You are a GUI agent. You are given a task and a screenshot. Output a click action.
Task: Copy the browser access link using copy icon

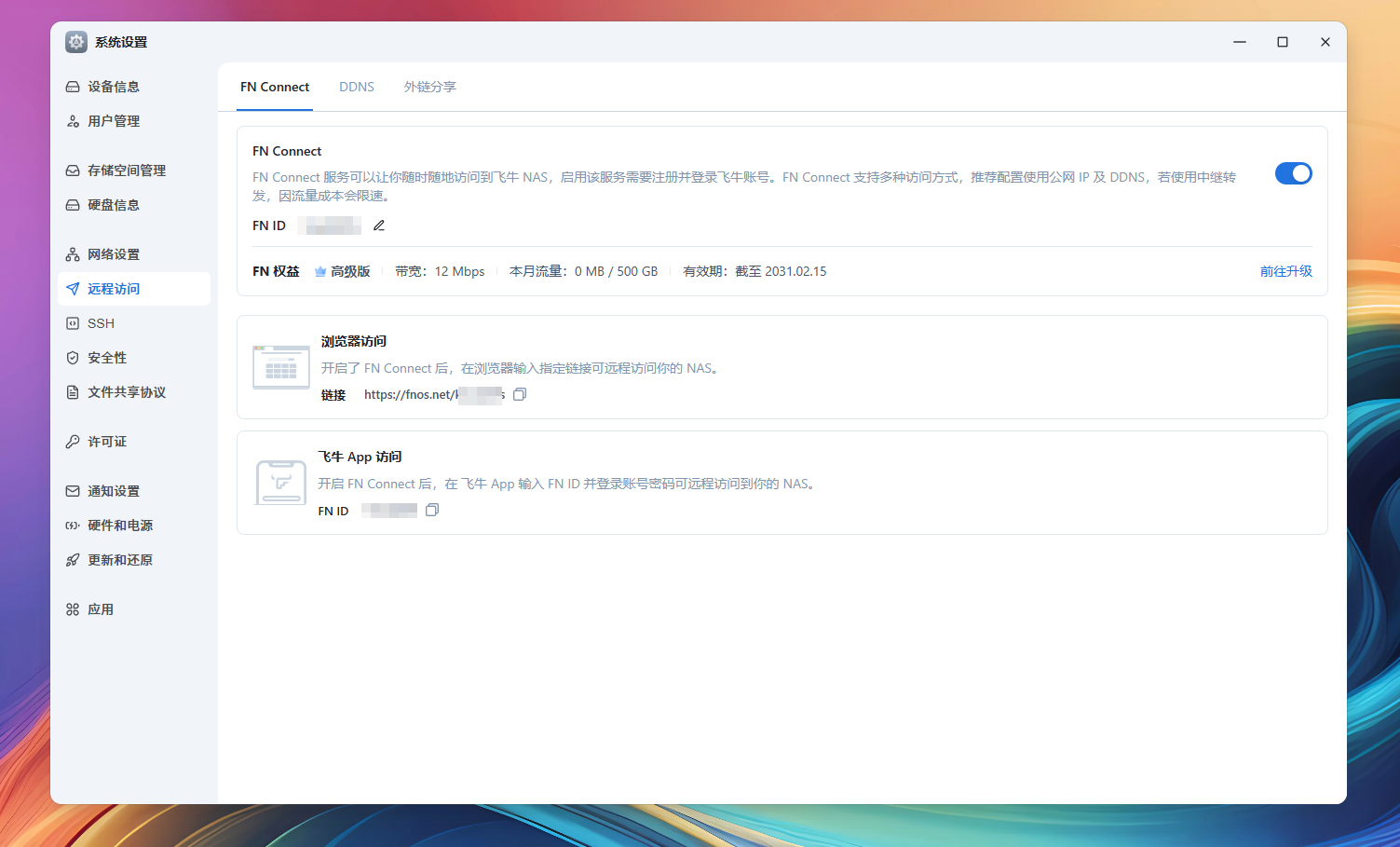coord(520,394)
